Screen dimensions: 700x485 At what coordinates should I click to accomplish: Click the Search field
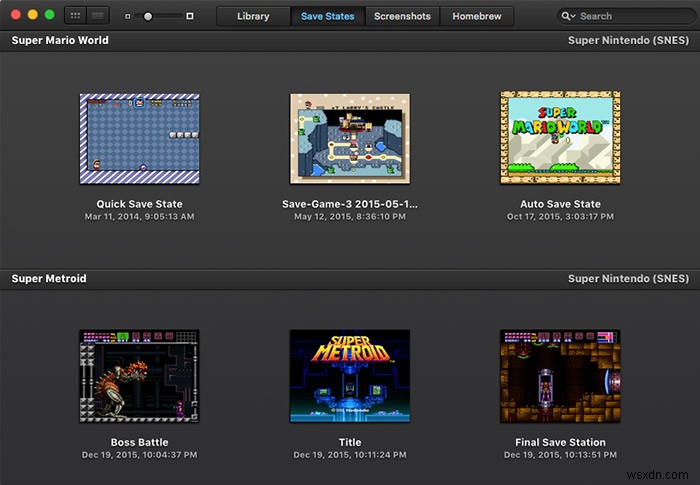pos(627,17)
